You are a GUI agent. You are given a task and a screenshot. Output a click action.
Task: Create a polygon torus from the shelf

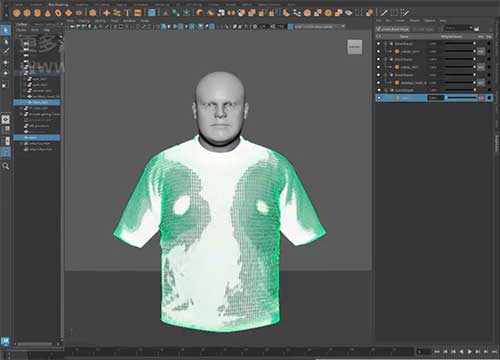pyautogui.click(x=58, y=13)
